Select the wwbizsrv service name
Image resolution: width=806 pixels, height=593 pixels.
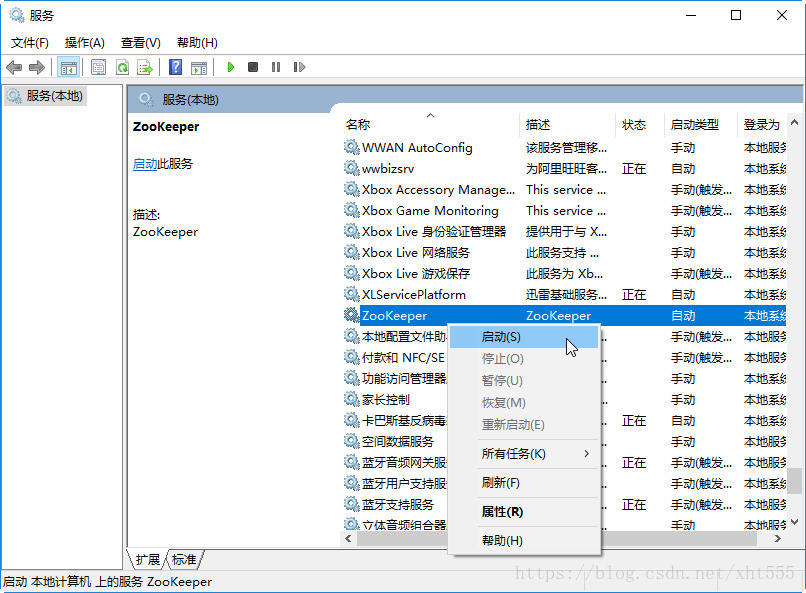(388, 169)
